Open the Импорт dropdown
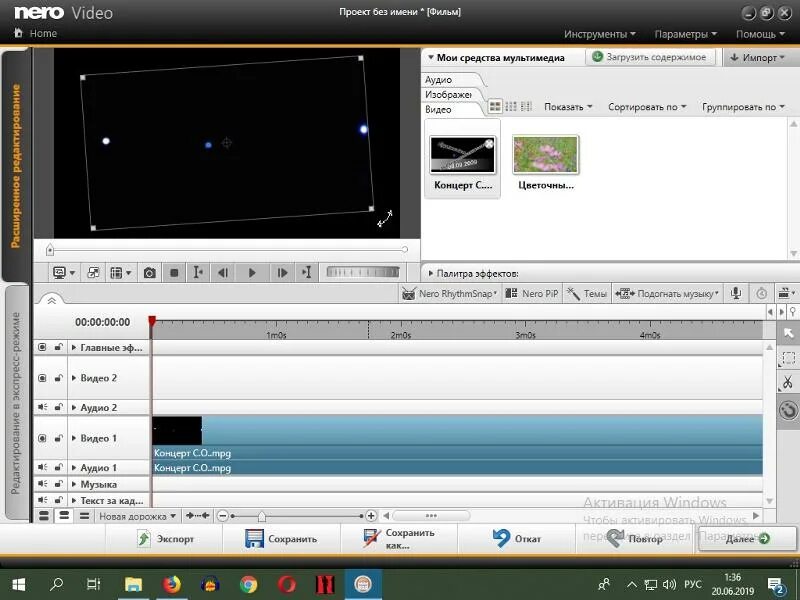800x600 pixels. coord(758,58)
